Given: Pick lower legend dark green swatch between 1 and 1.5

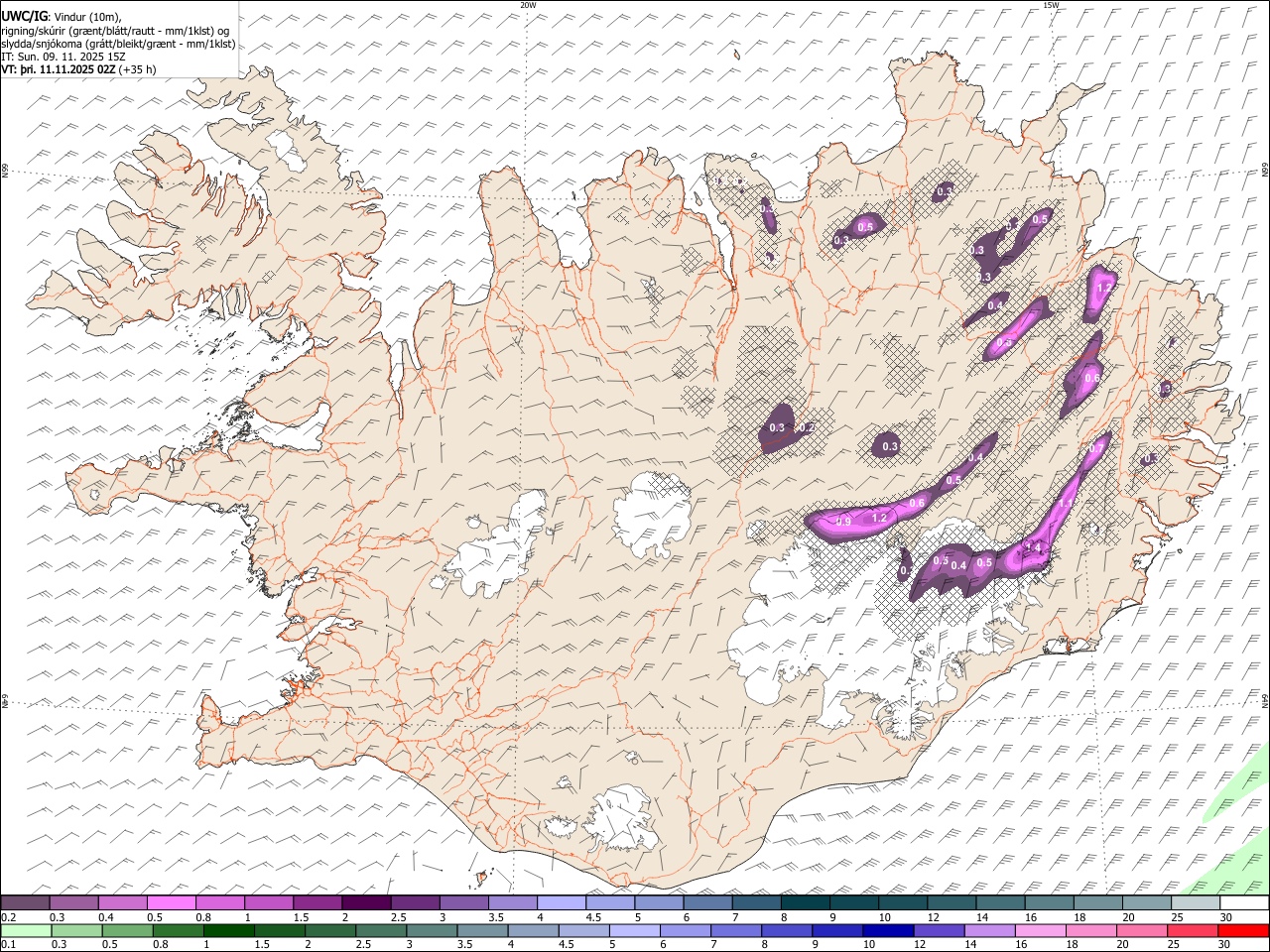Looking at the screenshot, I should coord(228,930).
